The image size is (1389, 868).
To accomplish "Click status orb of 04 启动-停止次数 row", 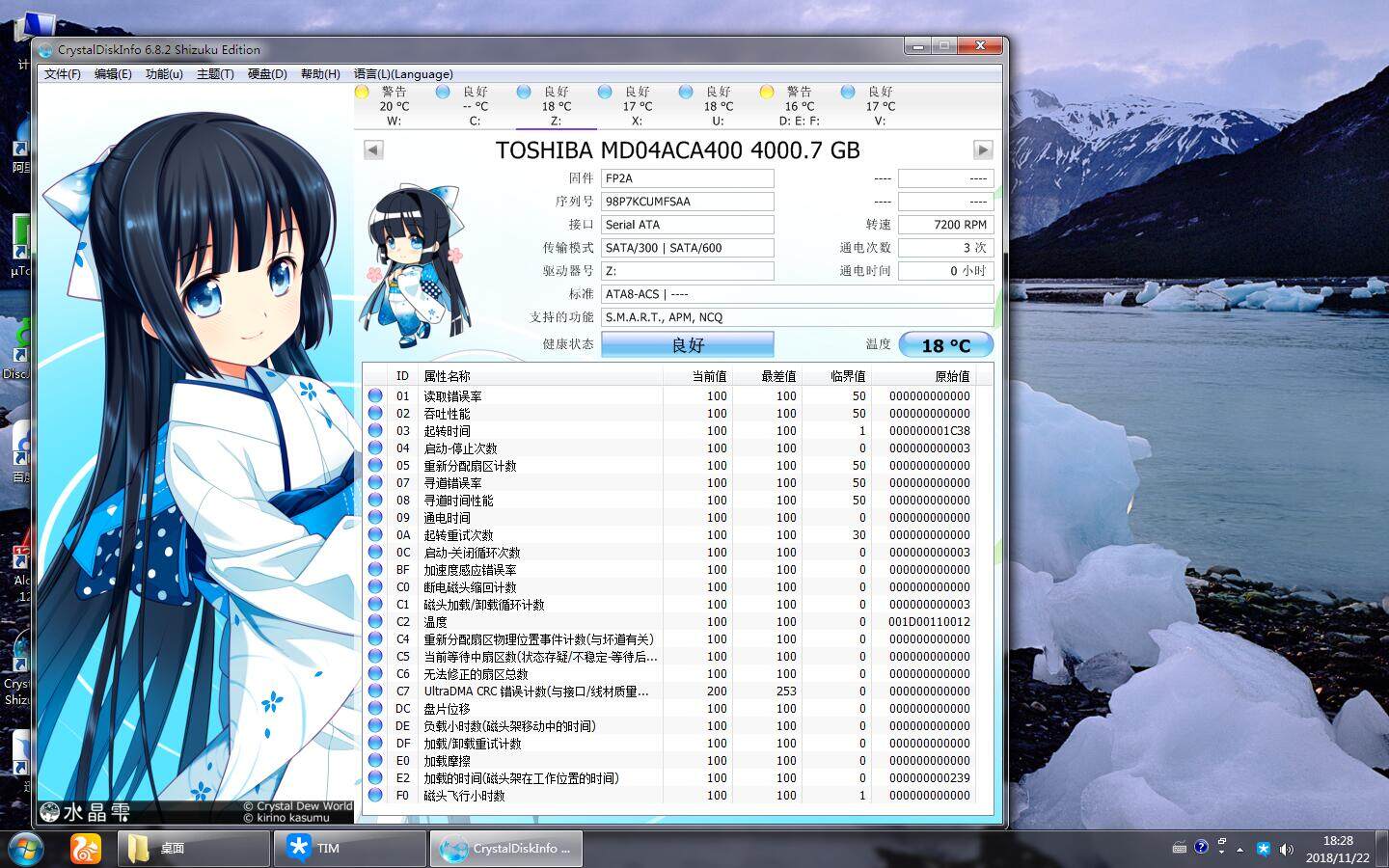I will click(x=375, y=448).
